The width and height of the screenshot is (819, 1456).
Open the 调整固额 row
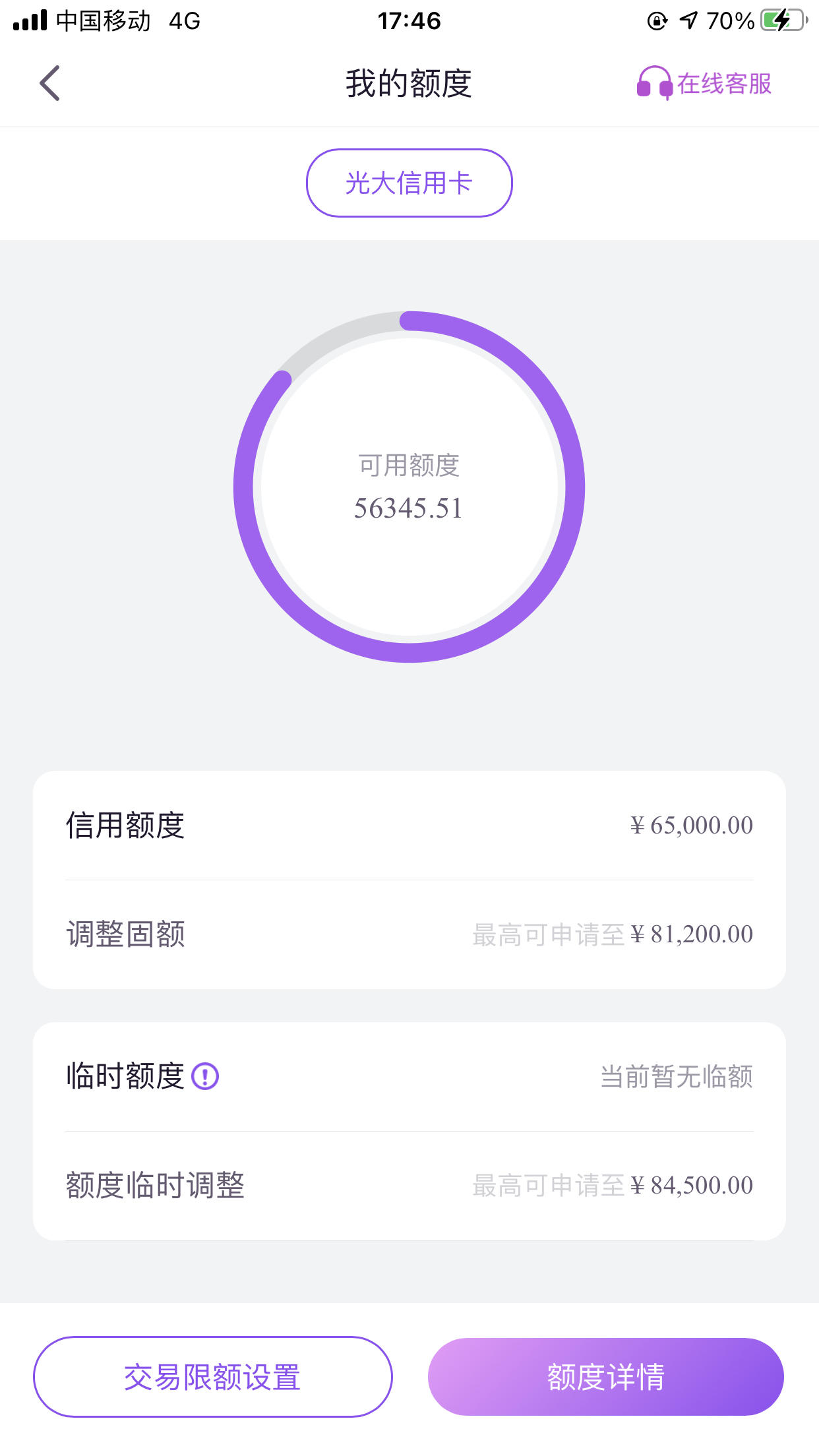[409, 934]
